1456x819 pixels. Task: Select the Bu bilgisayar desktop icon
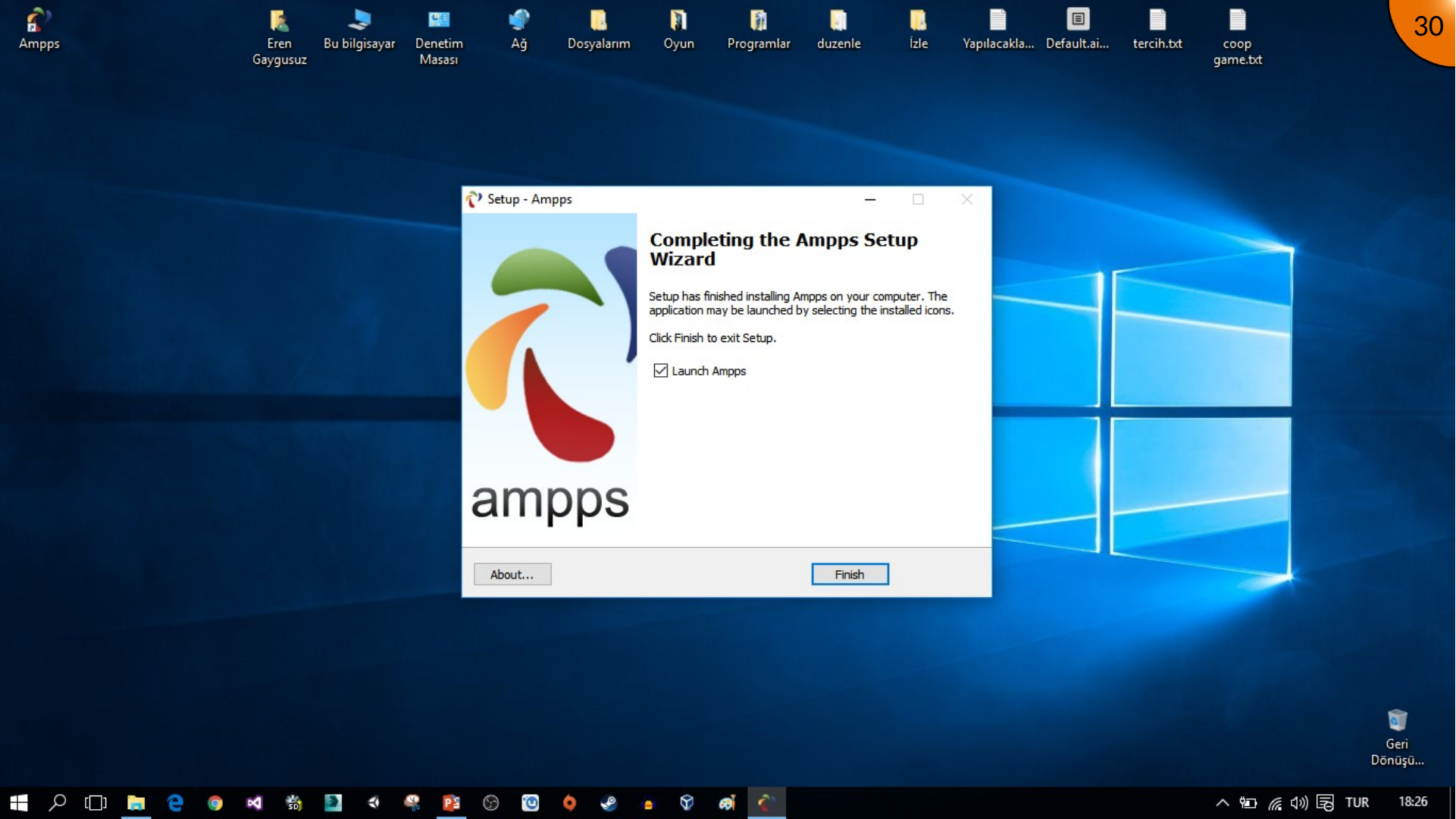tap(359, 30)
